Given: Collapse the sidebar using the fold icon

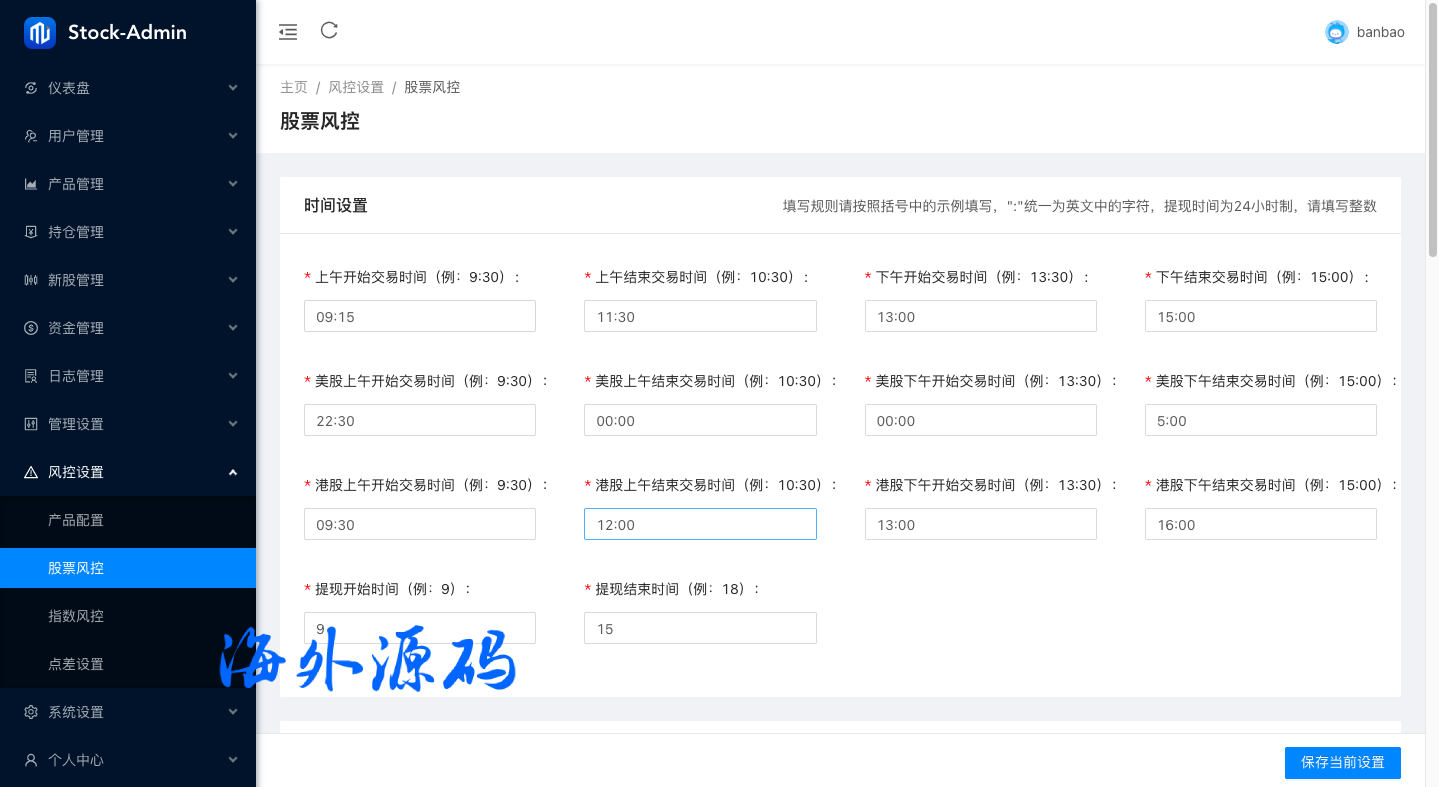Looking at the screenshot, I should [288, 32].
